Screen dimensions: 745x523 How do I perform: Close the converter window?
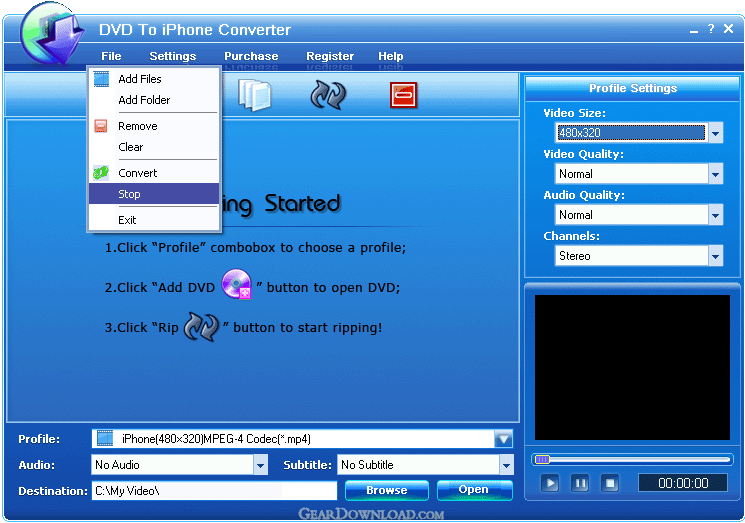click(728, 29)
